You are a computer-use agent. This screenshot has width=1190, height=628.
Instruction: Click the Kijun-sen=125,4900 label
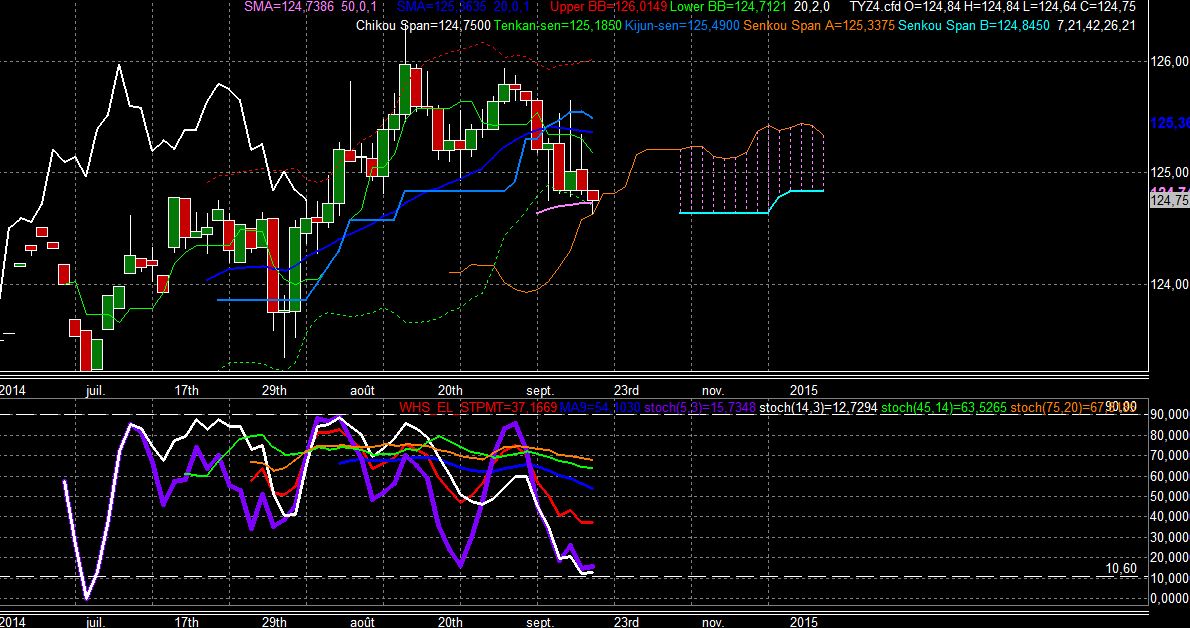coord(682,26)
